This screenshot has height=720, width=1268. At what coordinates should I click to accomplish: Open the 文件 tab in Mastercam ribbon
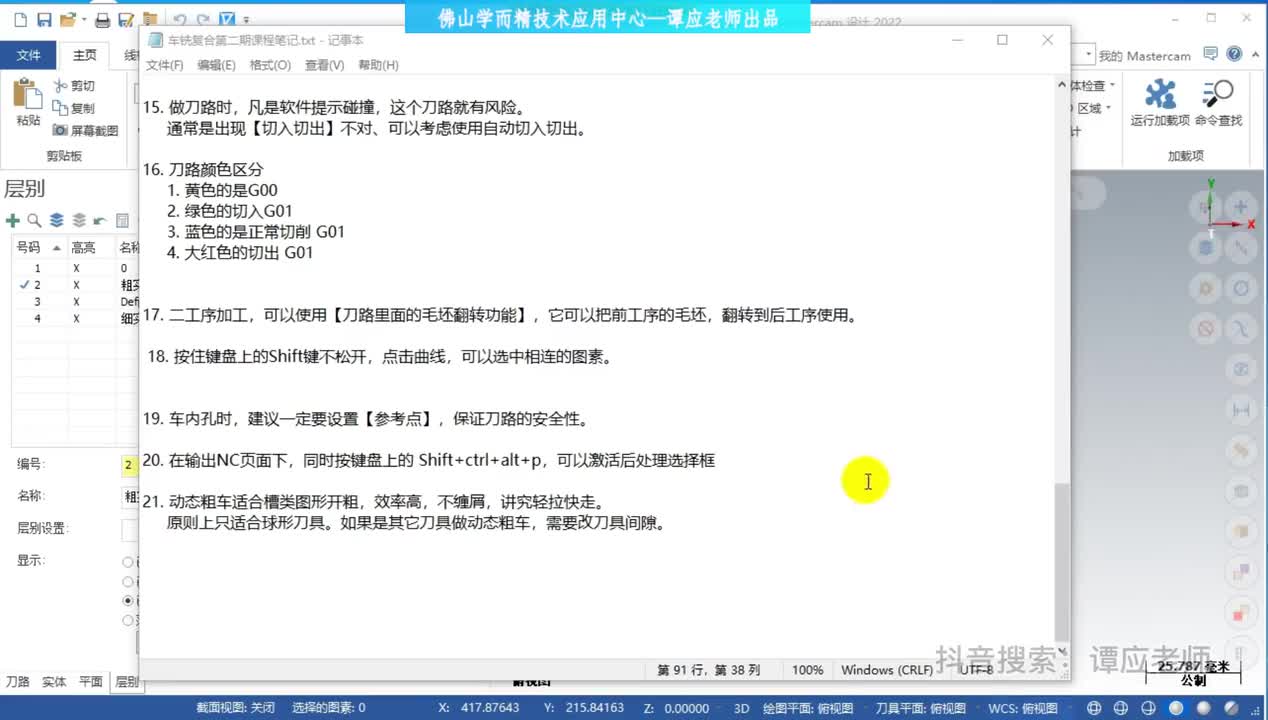(x=28, y=55)
